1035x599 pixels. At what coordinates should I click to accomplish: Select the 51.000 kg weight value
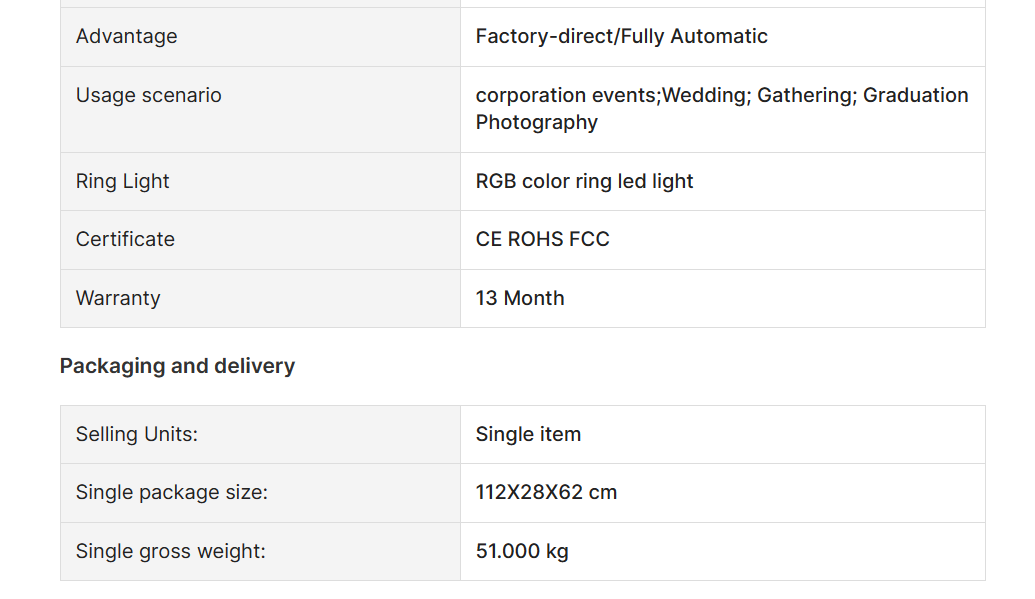click(522, 552)
